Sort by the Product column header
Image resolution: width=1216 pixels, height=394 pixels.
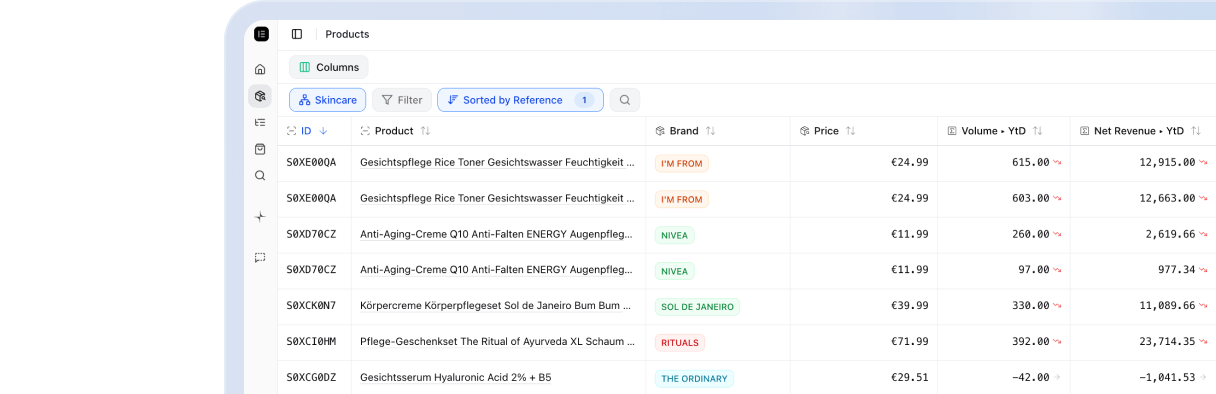395,131
